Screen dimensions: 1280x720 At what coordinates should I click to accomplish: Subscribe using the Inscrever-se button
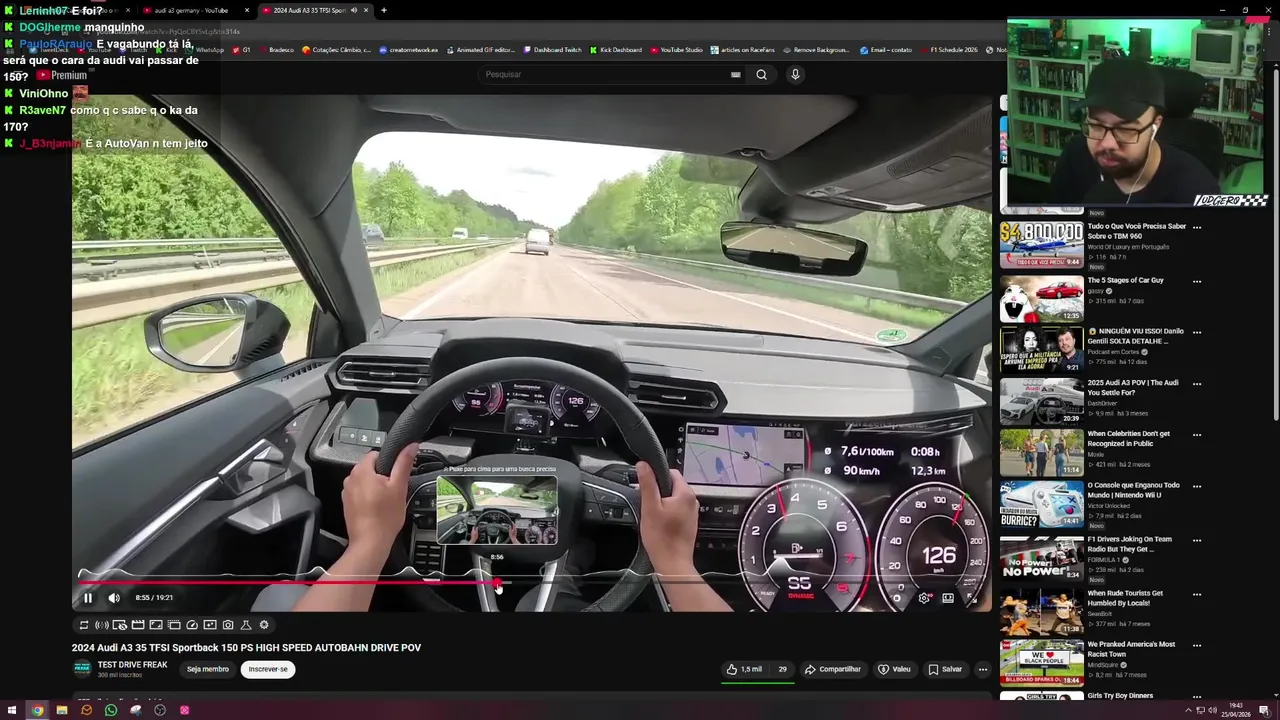(x=268, y=669)
